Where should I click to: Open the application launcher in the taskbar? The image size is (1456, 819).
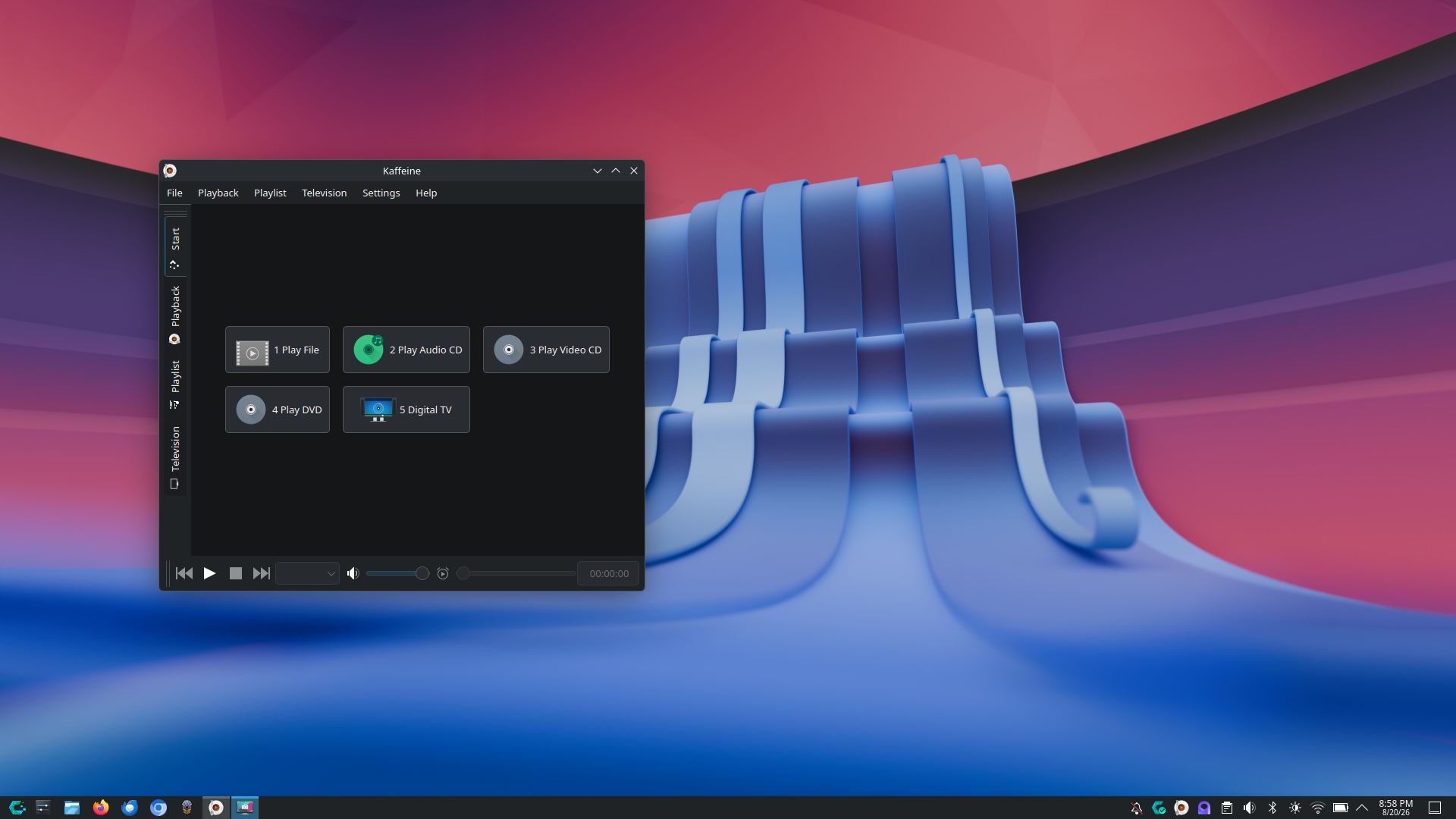pos(17,808)
